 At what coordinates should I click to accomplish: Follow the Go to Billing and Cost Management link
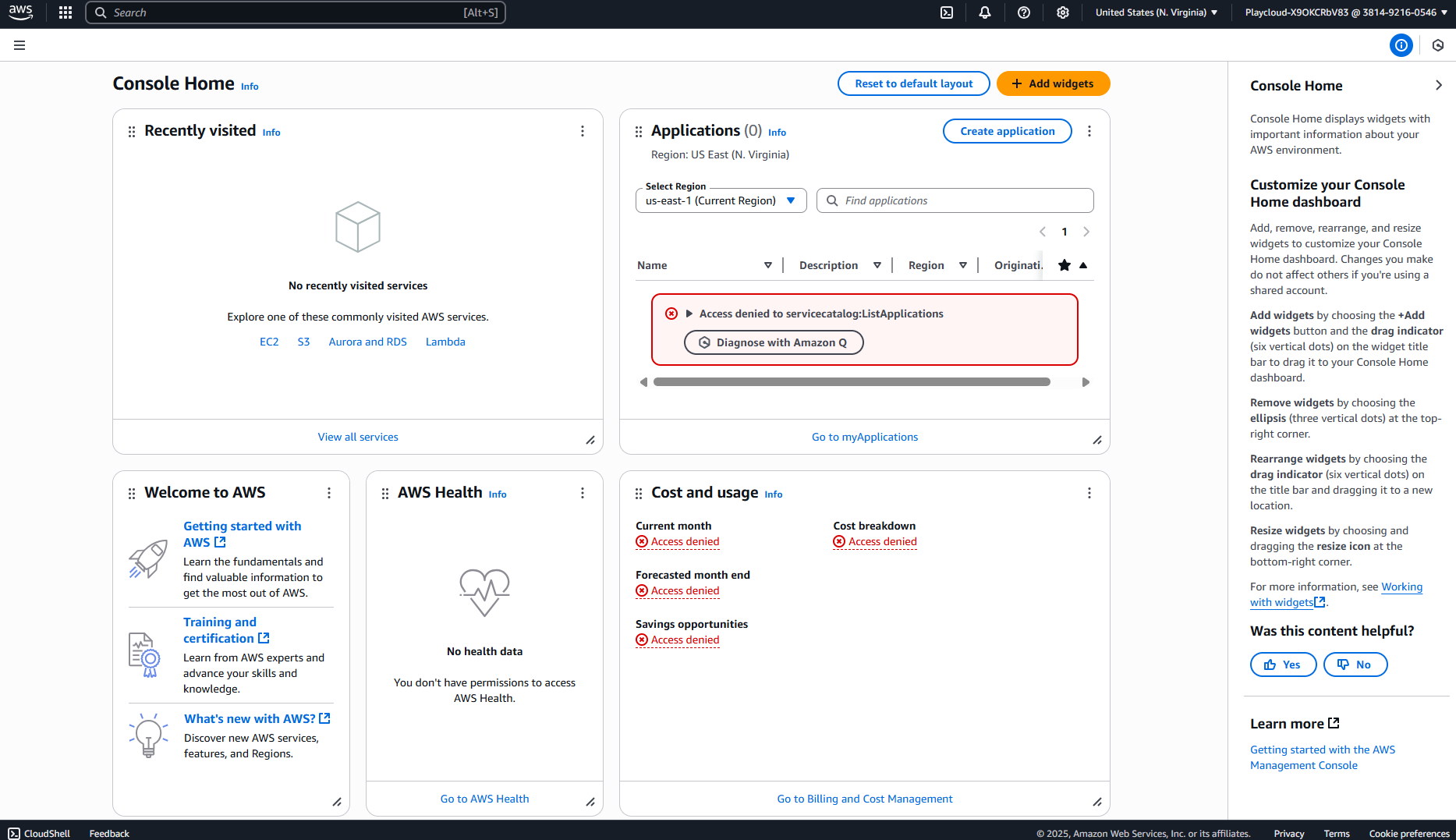(x=864, y=799)
